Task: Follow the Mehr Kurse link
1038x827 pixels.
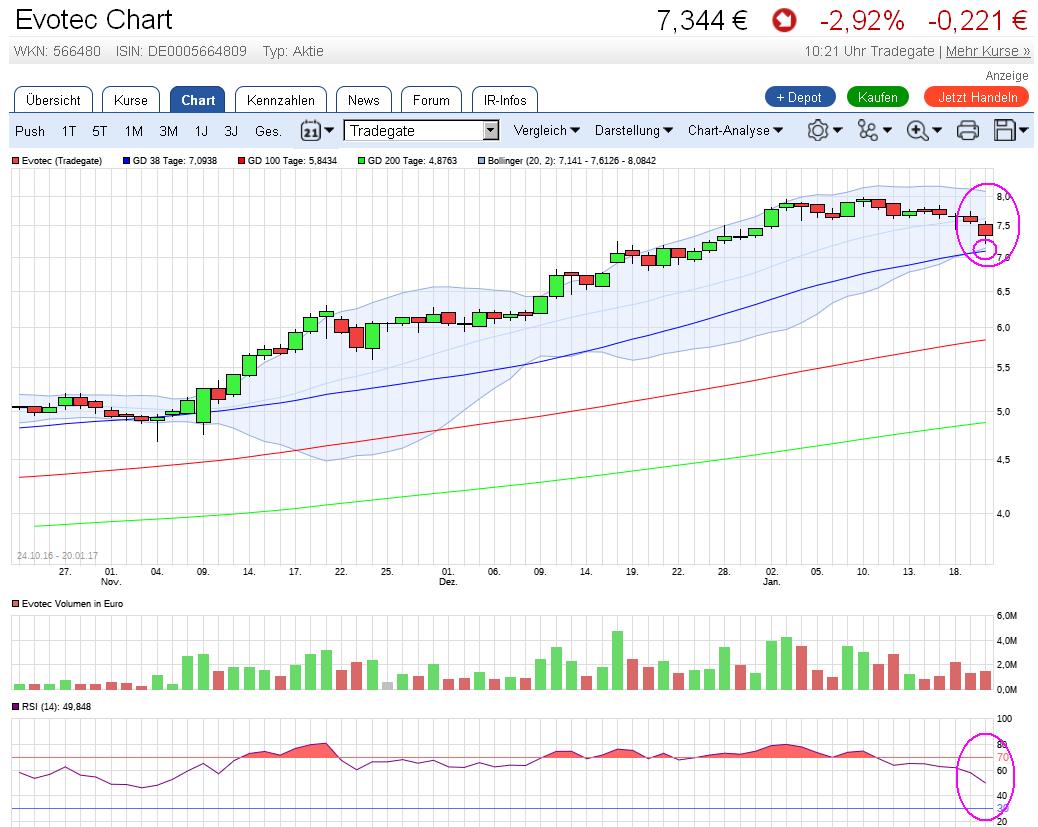Action: 988,51
